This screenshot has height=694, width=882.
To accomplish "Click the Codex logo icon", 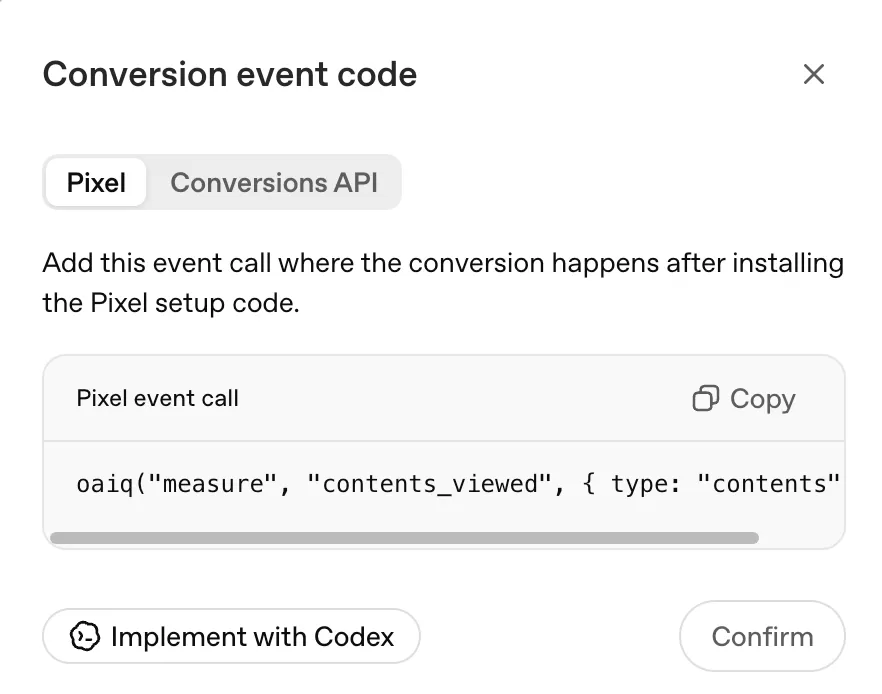I will pyautogui.click(x=84, y=637).
